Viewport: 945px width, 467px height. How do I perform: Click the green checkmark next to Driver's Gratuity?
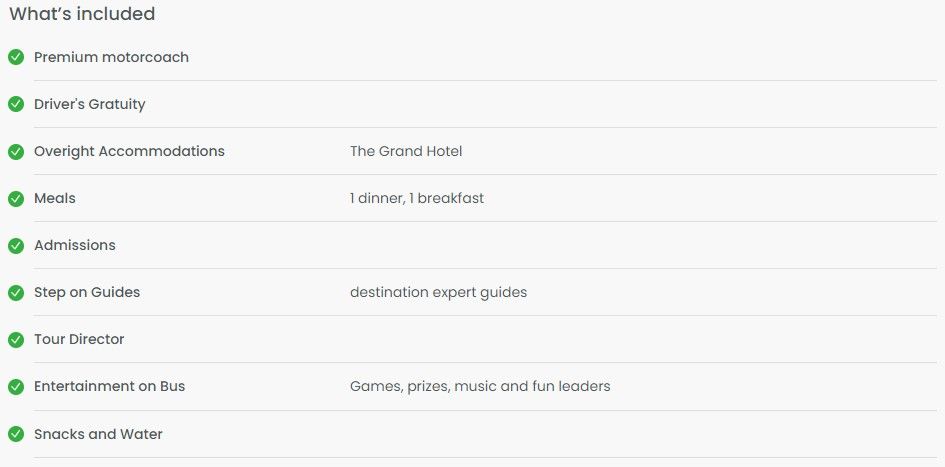[16, 104]
